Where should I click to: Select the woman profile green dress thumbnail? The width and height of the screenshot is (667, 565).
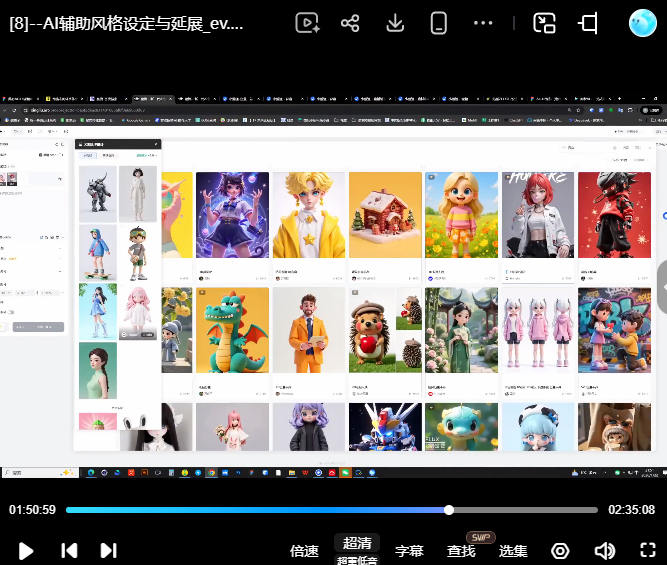coord(98,371)
